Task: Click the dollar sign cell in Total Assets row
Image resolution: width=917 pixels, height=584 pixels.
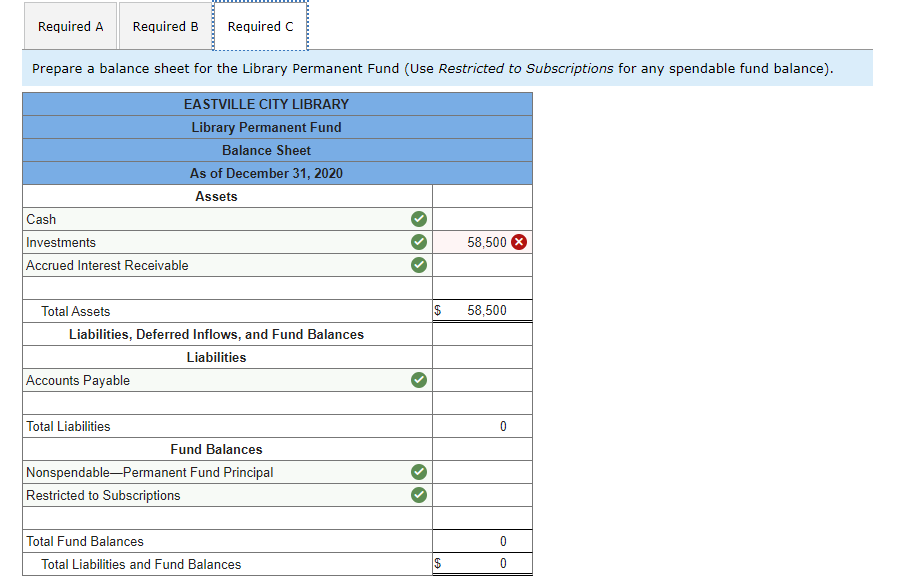Action: click(x=437, y=310)
